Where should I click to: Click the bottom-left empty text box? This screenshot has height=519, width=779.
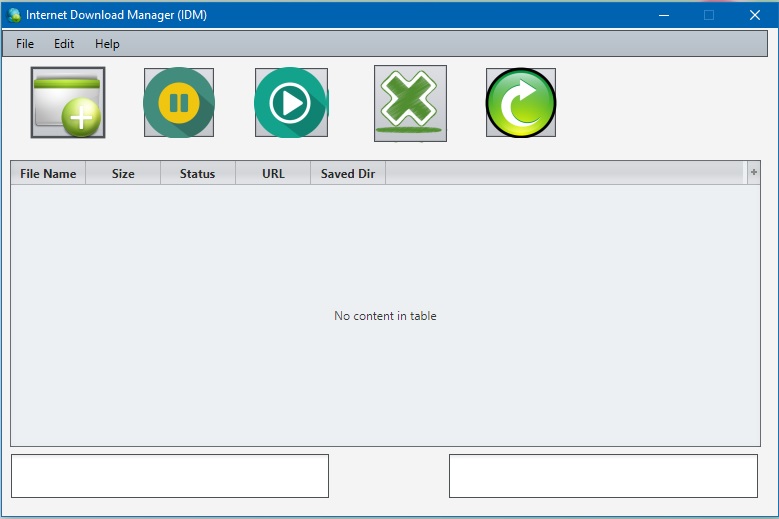point(170,476)
